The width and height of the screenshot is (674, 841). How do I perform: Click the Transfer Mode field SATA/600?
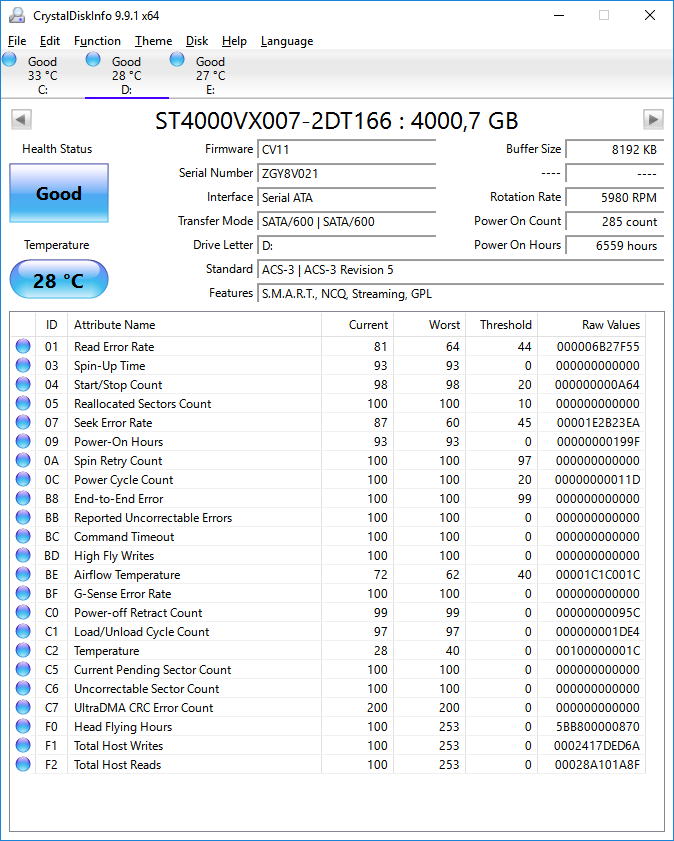click(346, 222)
